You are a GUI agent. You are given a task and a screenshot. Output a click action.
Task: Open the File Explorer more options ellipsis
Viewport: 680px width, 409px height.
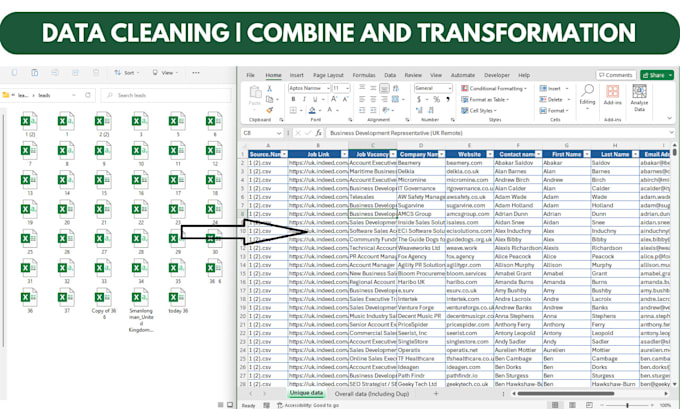[196, 72]
